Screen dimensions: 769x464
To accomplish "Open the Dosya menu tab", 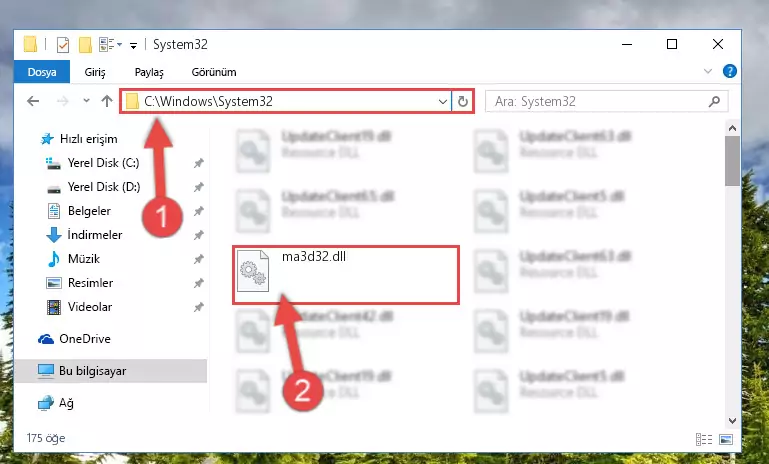I will [x=42, y=72].
